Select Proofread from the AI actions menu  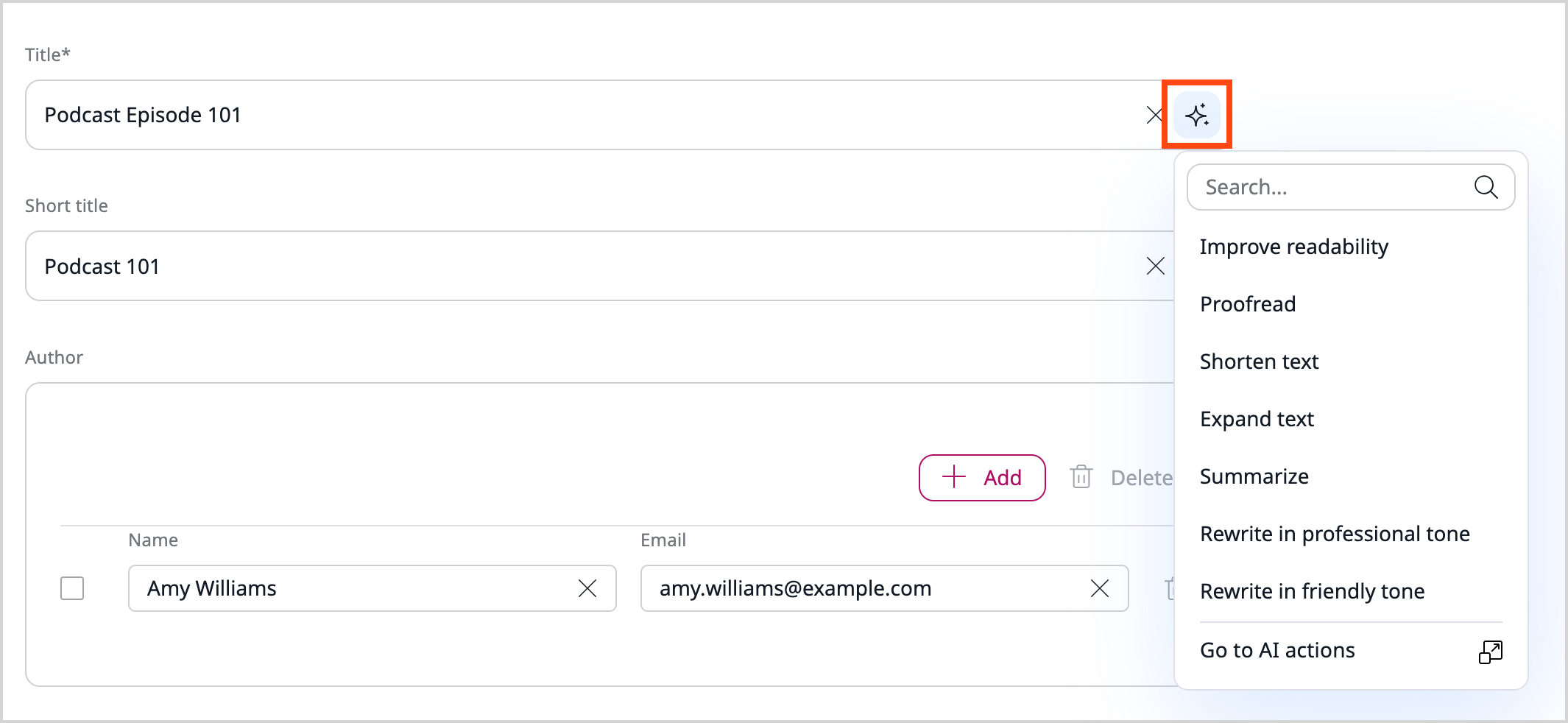click(1247, 303)
